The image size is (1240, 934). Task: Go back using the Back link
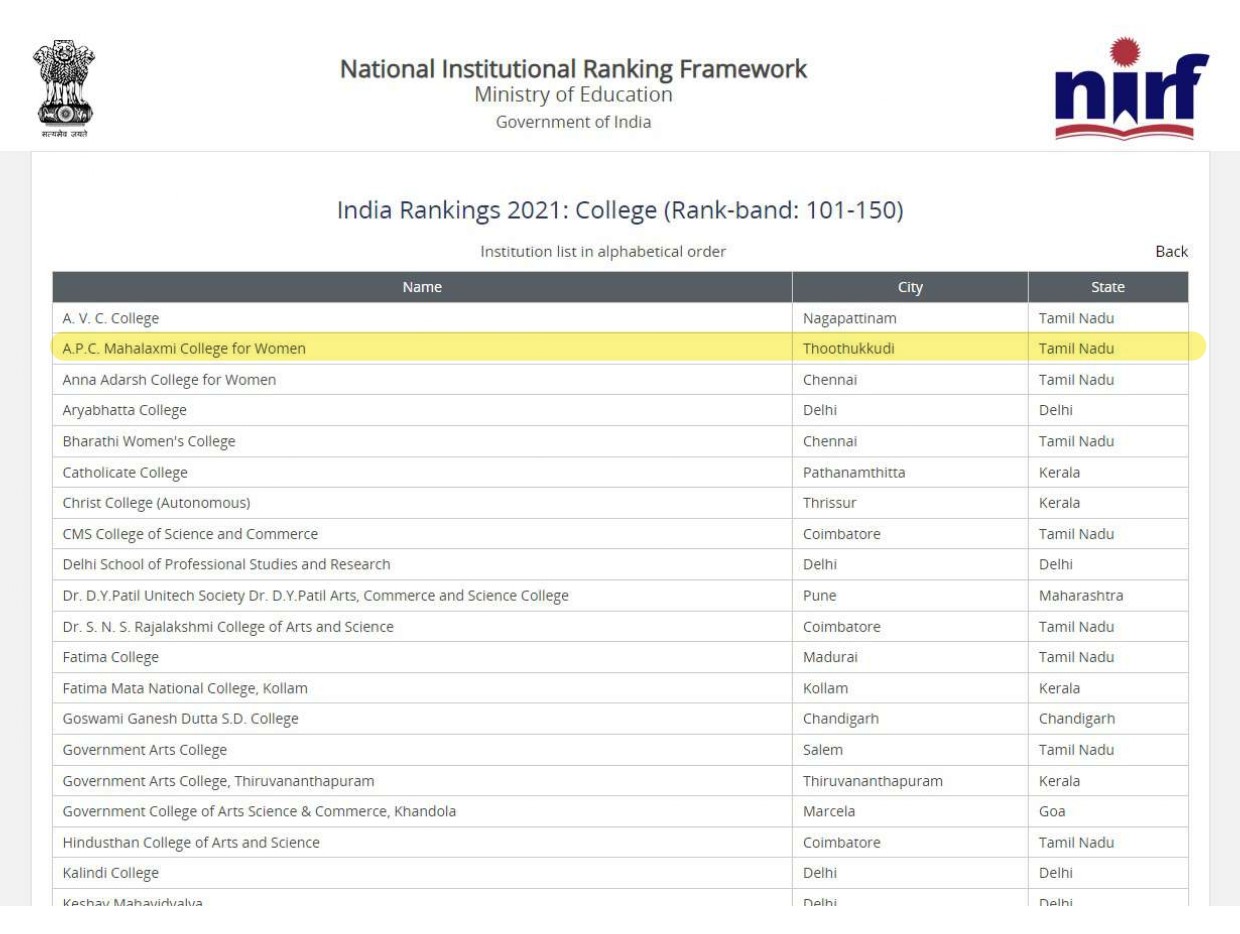click(x=1171, y=252)
